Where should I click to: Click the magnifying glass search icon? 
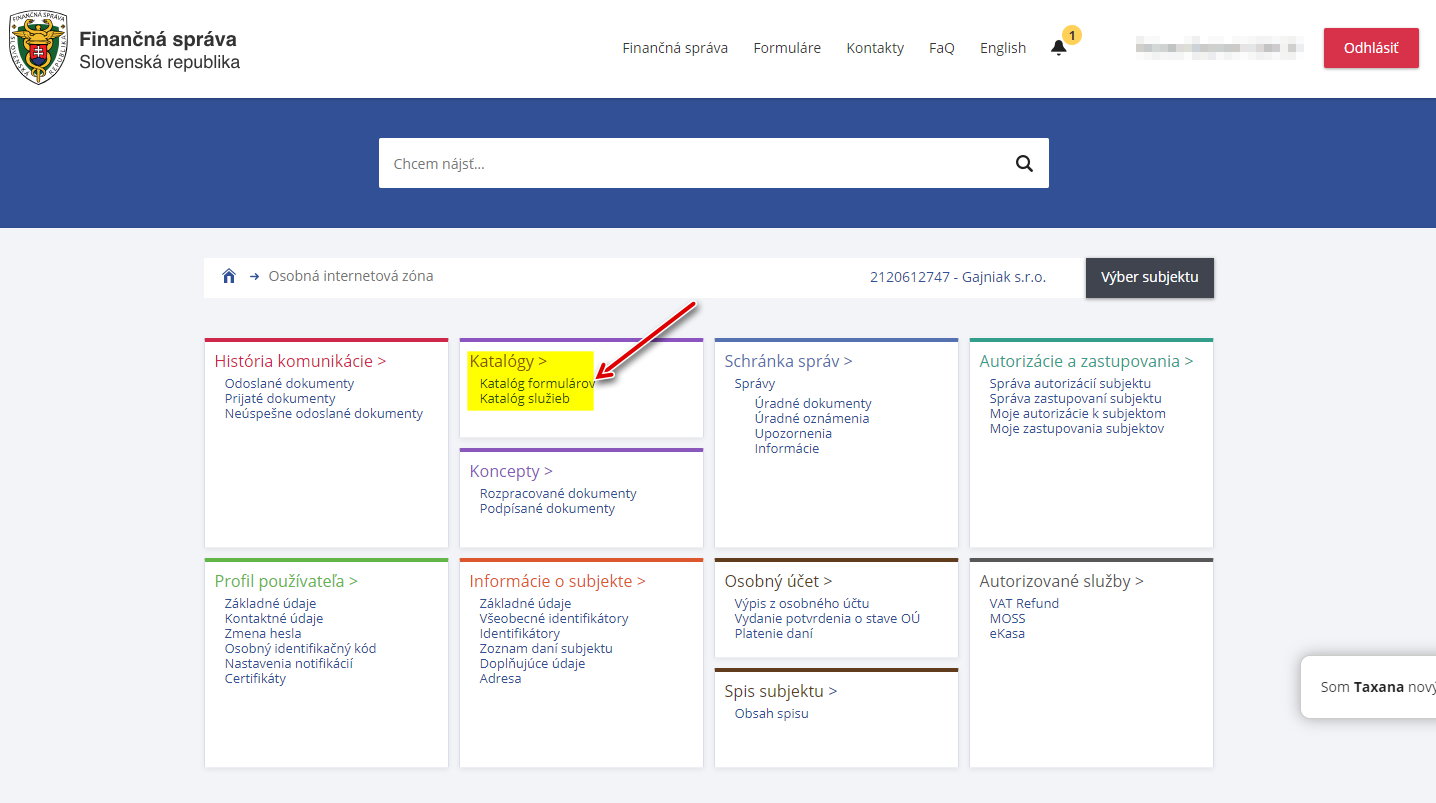(x=1023, y=164)
